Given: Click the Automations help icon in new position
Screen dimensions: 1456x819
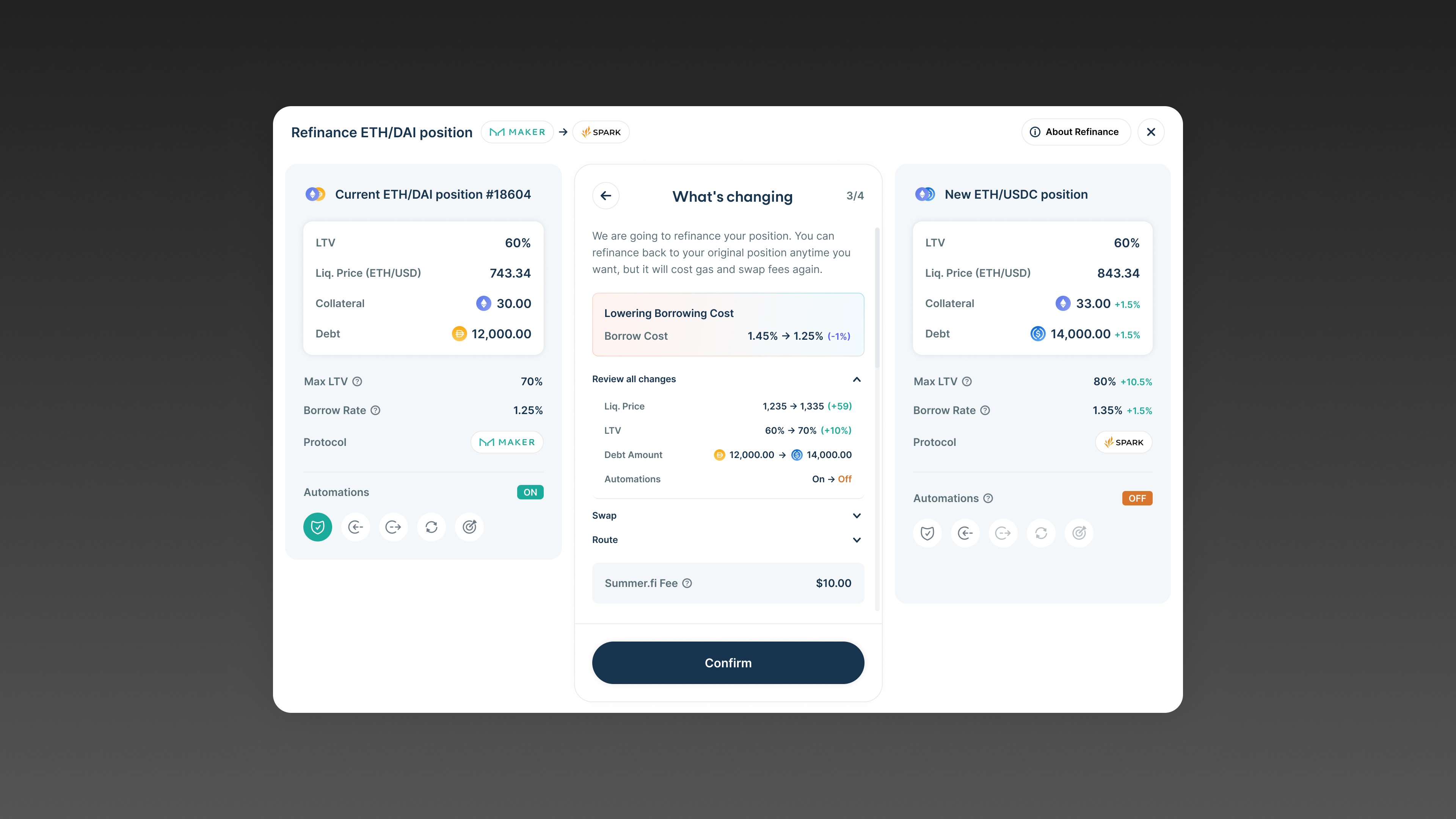Looking at the screenshot, I should pyautogui.click(x=988, y=499).
